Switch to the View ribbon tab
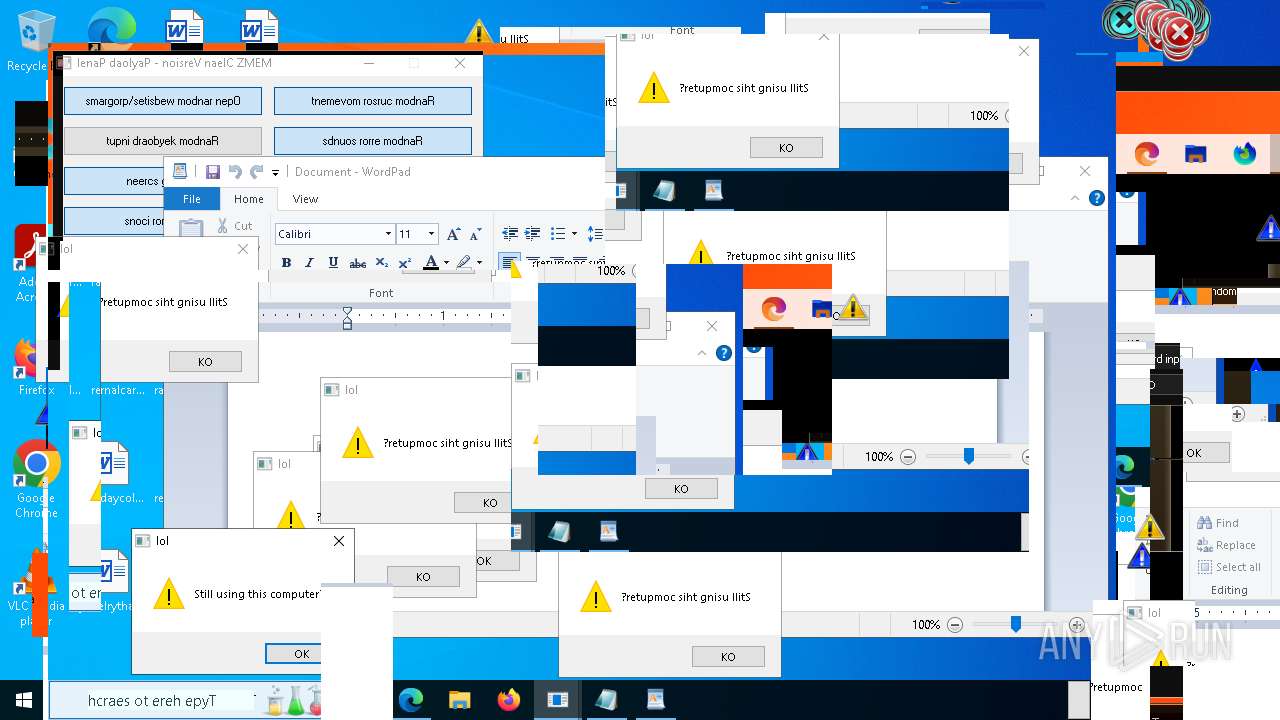Viewport: 1280px width, 720px height. tap(305, 199)
